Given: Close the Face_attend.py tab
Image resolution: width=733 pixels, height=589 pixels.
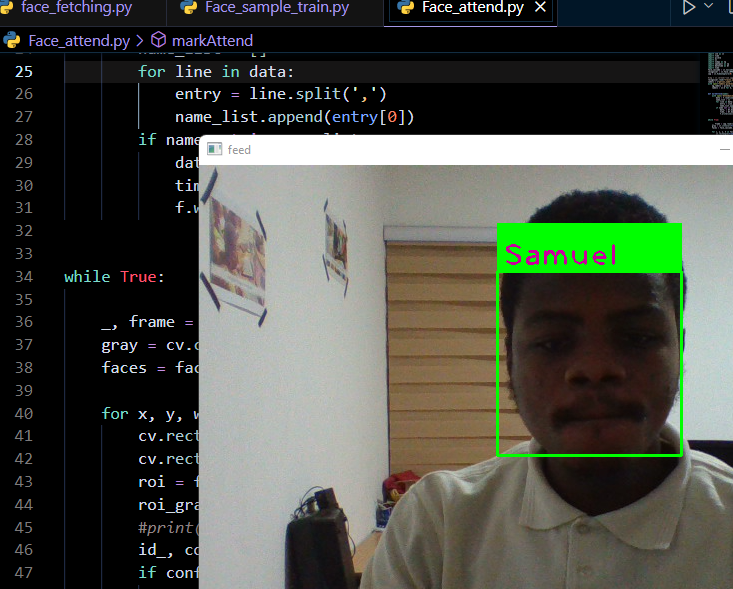Looking at the screenshot, I should [x=540, y=7].
